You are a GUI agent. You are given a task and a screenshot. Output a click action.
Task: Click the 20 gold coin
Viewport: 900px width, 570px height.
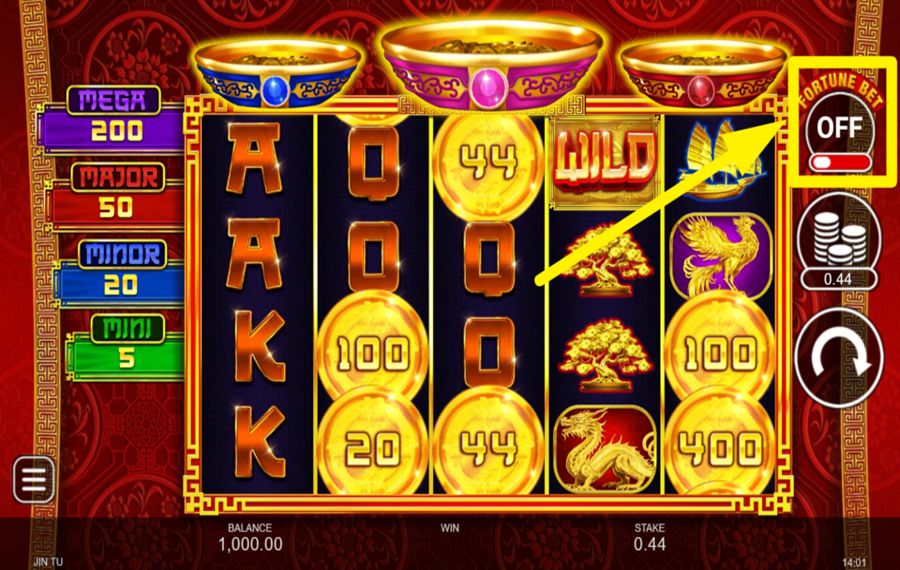coord(373,446)
